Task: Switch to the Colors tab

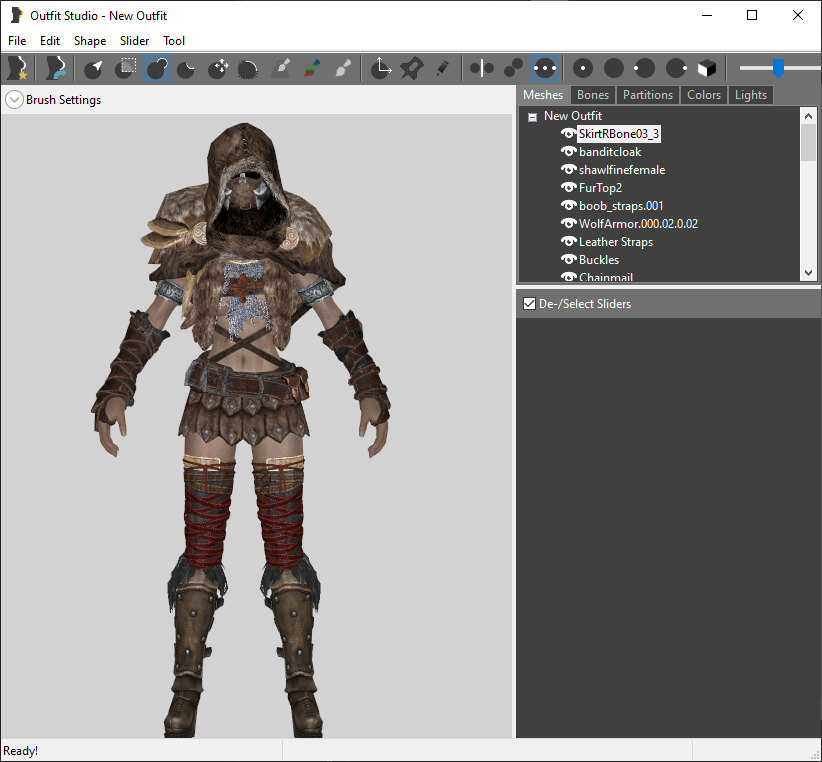Action: [x=704, y=95]
